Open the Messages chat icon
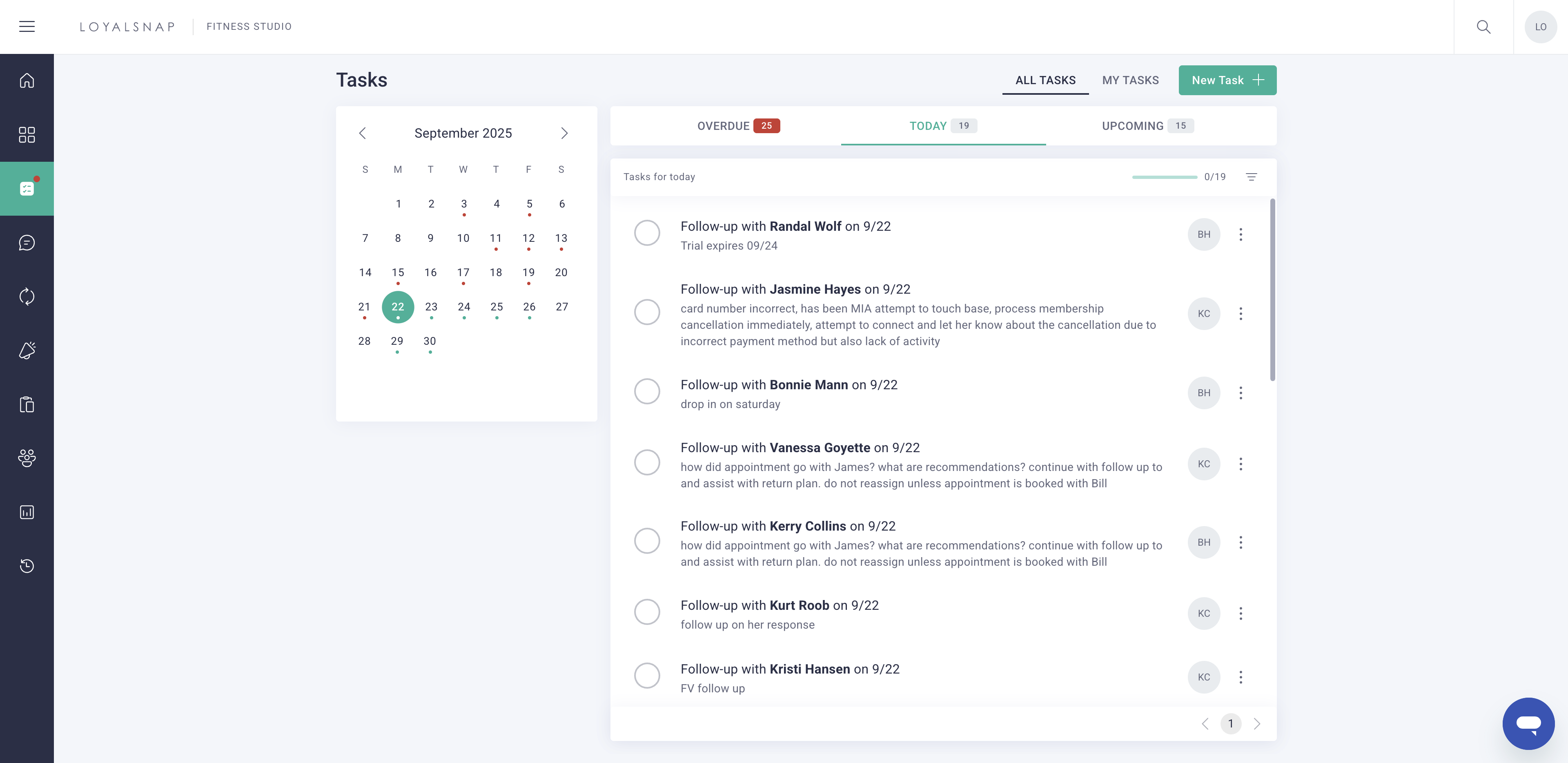Viewport: 1568px width, 763px height. (27, 243)
